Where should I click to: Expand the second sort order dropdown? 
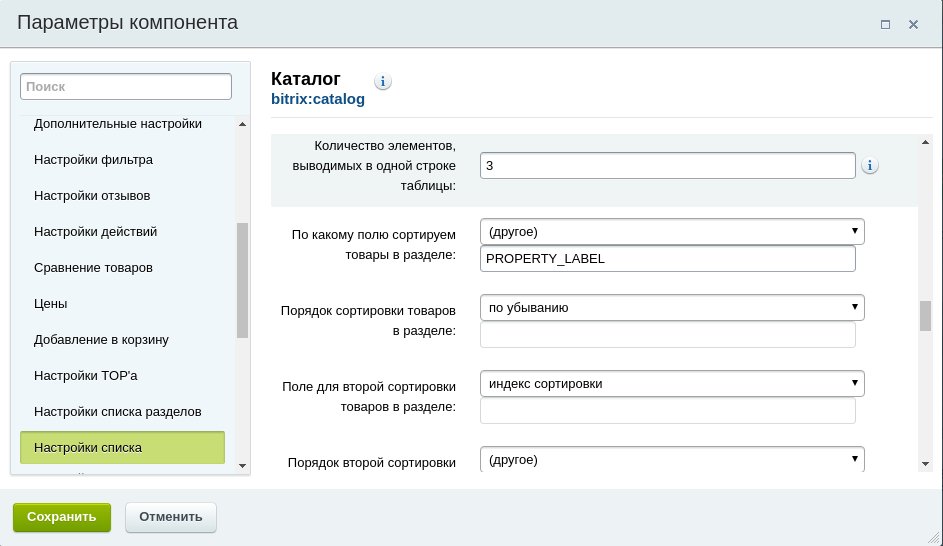672,459
